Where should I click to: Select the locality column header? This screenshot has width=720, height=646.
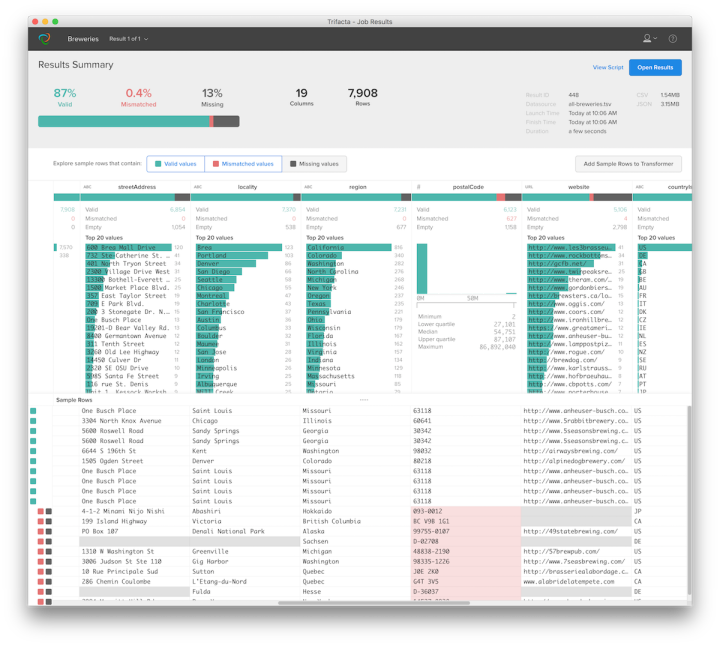(248, 187)
